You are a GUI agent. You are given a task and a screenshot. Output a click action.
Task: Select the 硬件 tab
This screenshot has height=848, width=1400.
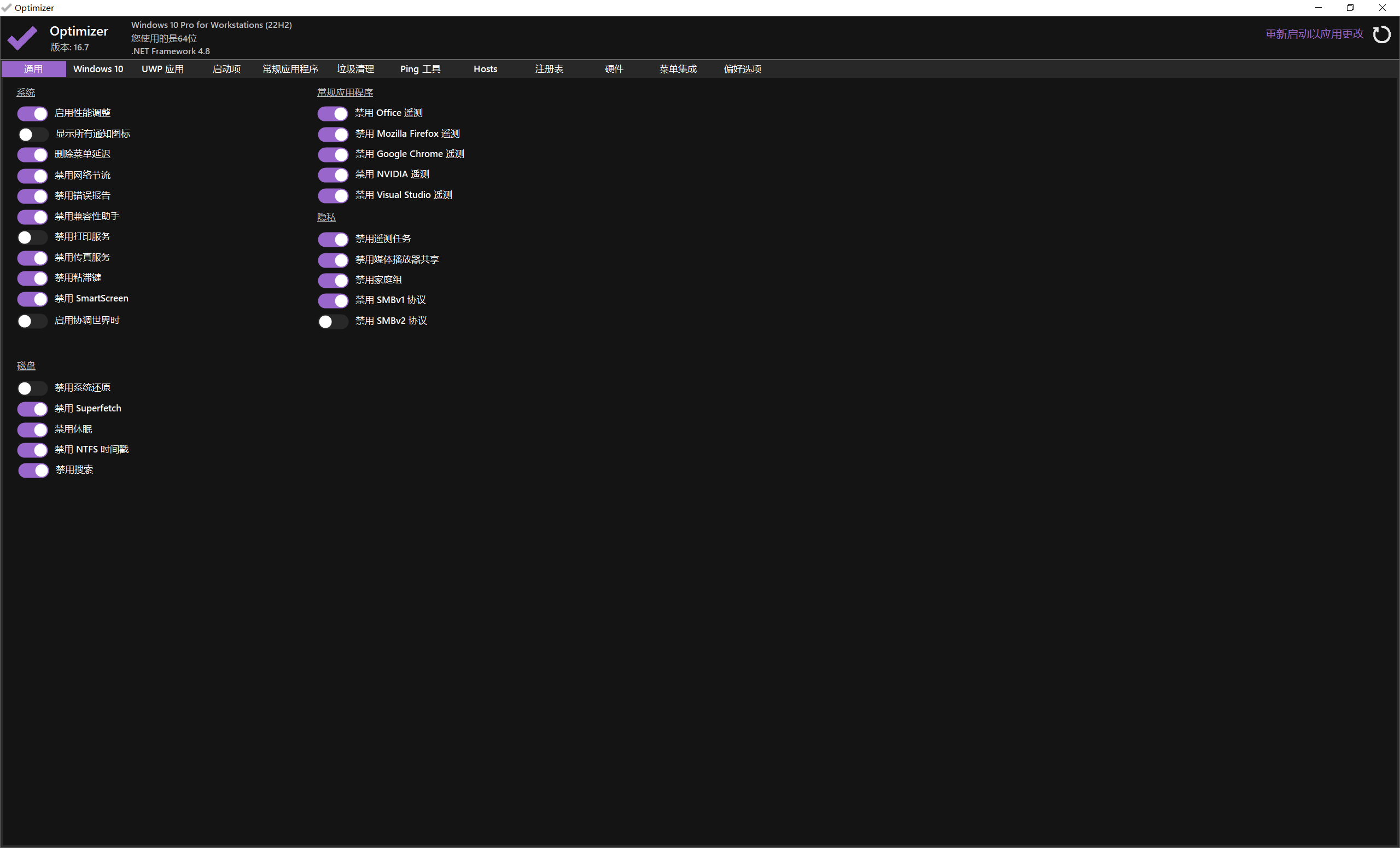tap(614, 69)
